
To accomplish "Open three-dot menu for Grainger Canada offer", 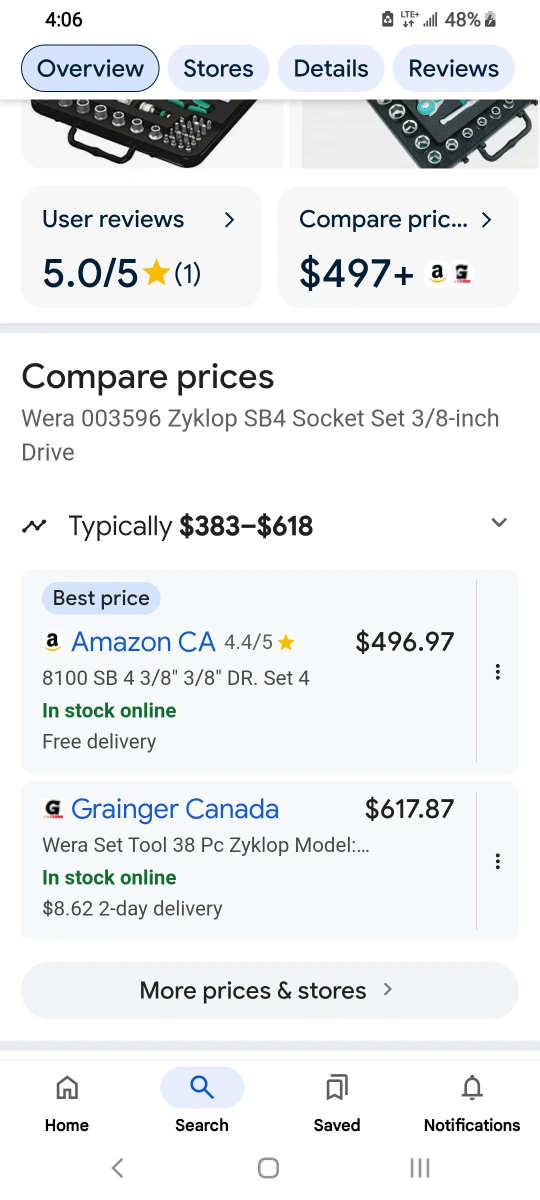I will (x=497, y=861).
